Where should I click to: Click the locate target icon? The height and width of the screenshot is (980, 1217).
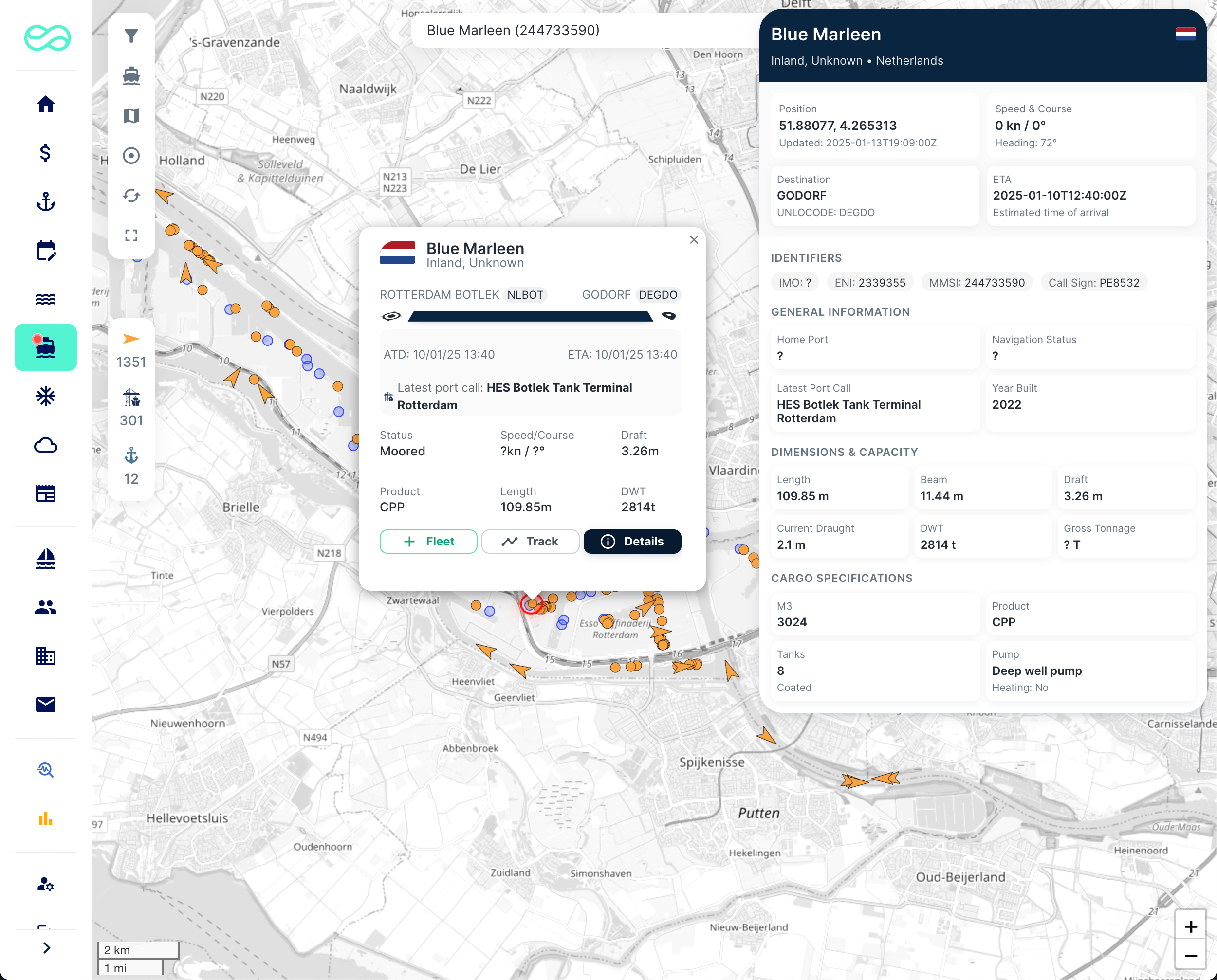pos(131,156)
